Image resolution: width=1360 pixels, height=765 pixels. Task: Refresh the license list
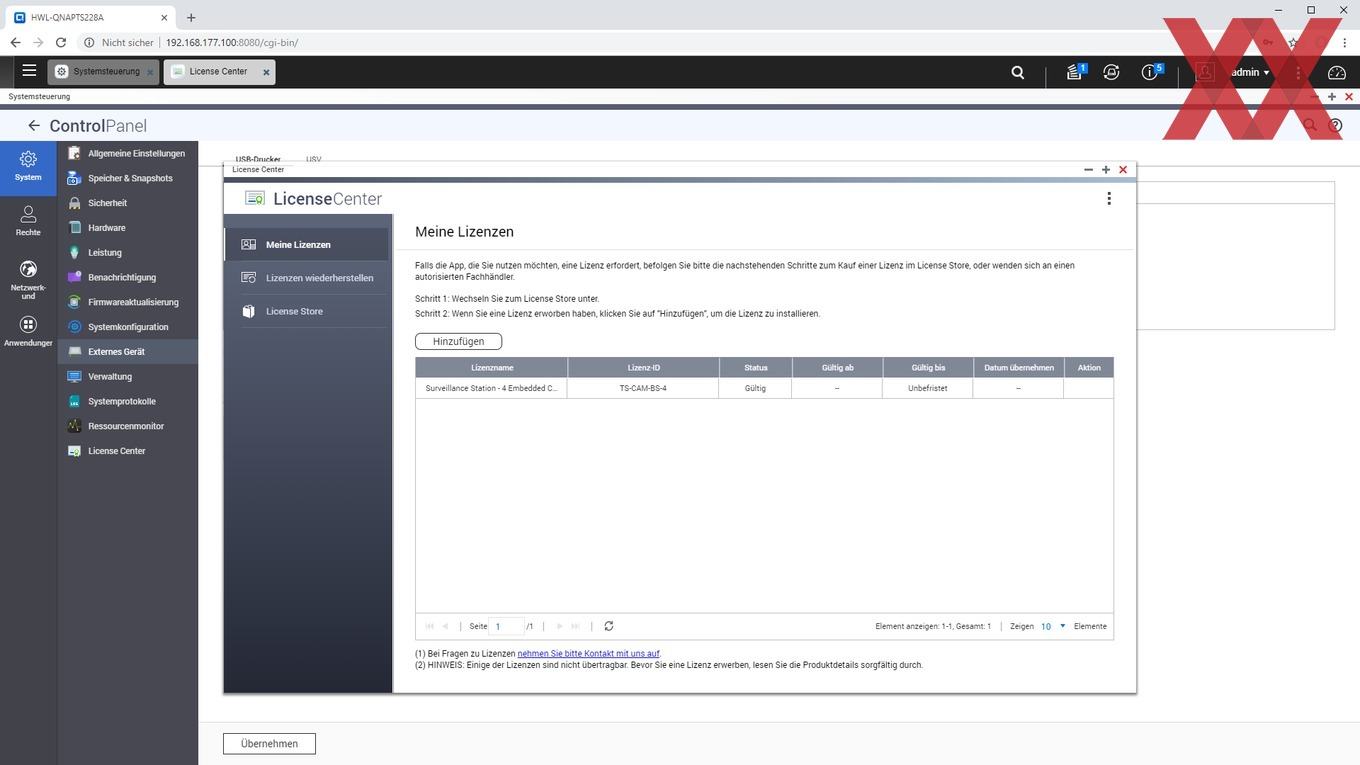click(609, 626)
